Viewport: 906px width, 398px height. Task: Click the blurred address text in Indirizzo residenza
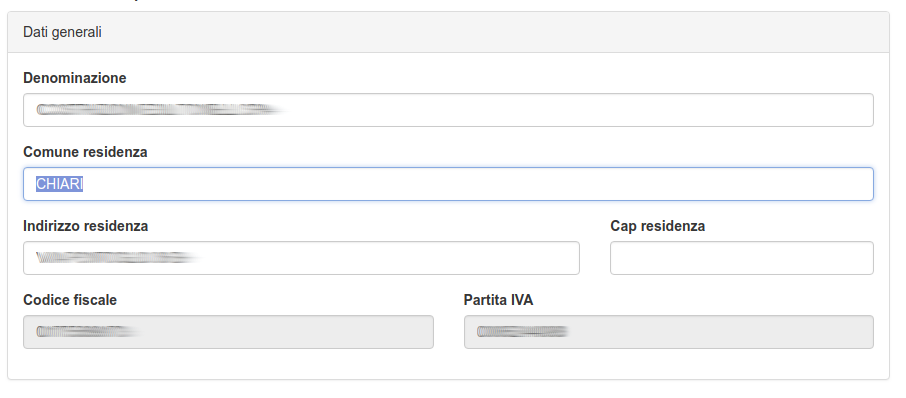click(x=118, y=258)
